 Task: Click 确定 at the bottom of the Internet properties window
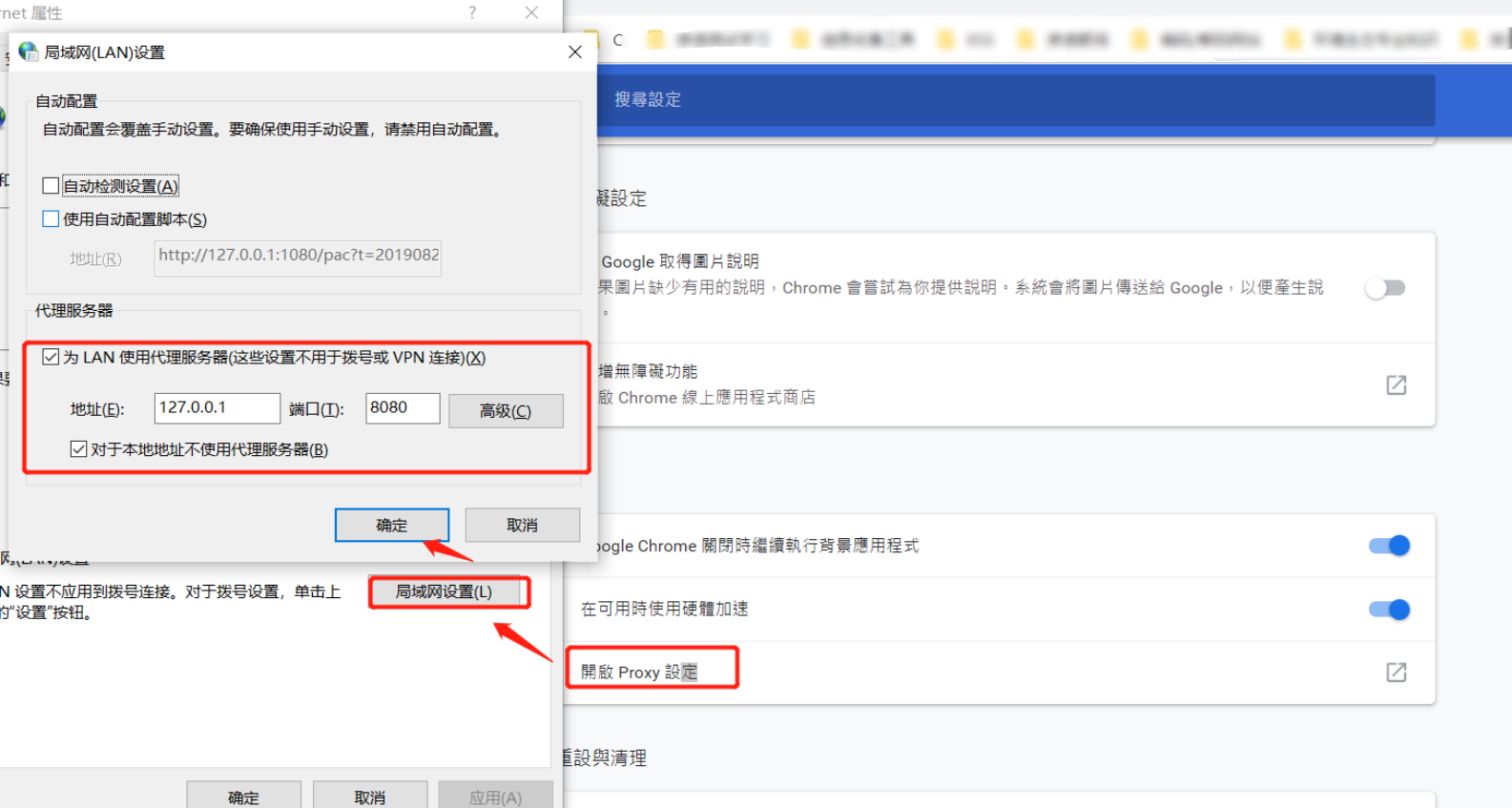point(244,796)
